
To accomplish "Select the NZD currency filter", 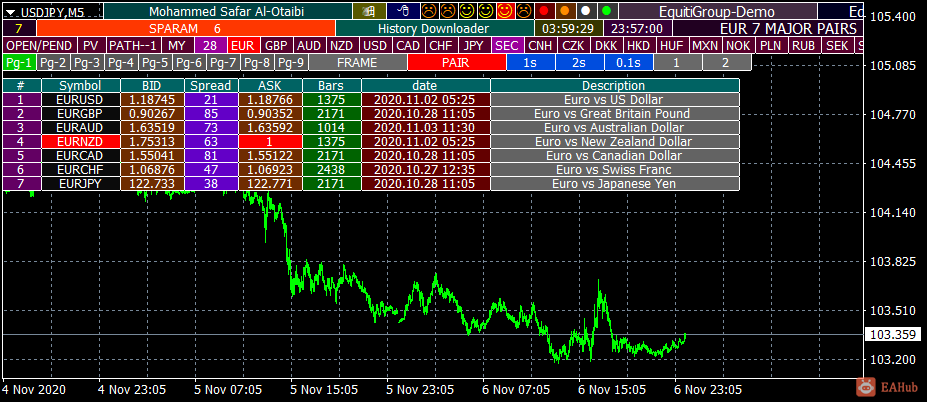I will pyautogui.click(x=342, y=46).
